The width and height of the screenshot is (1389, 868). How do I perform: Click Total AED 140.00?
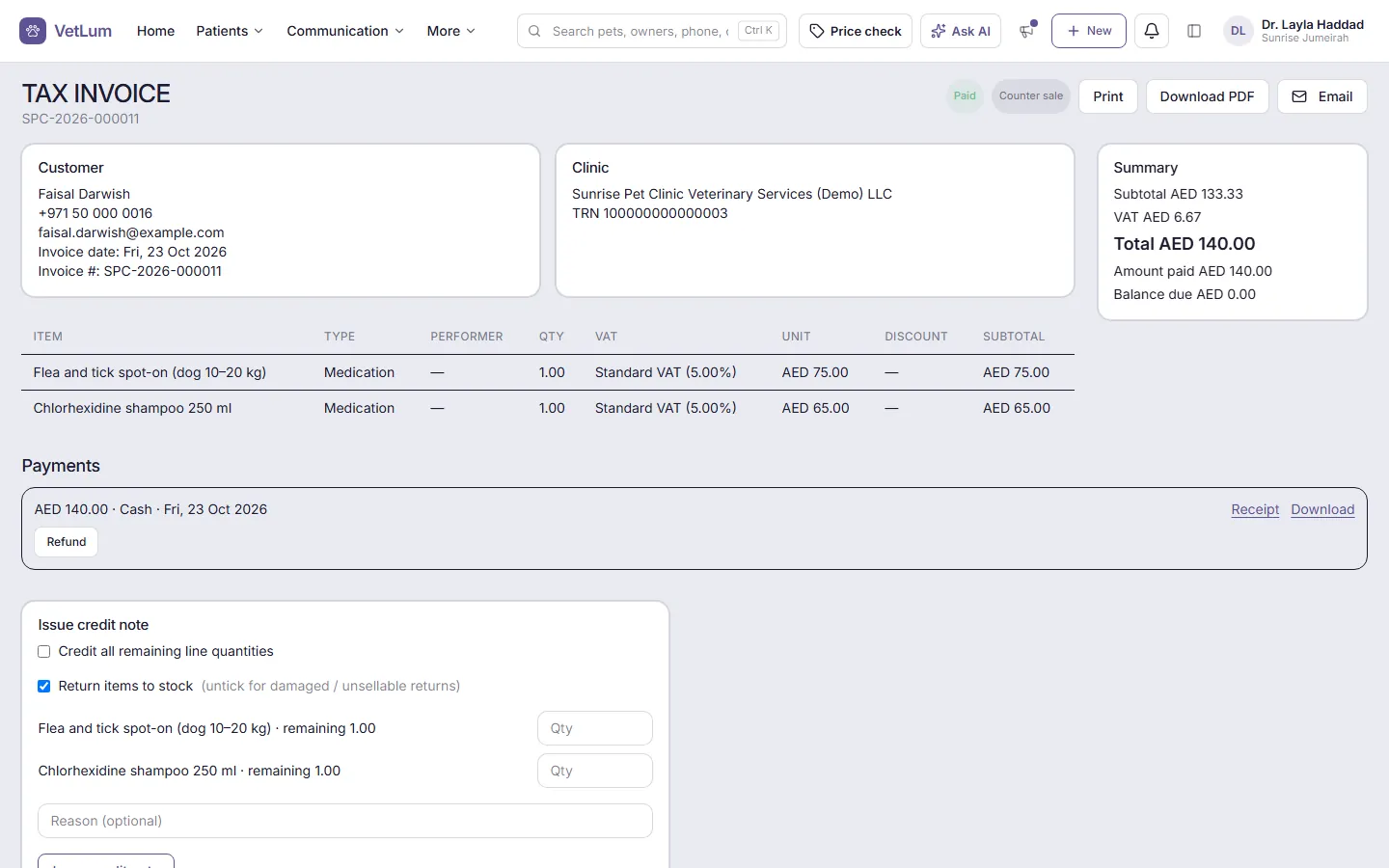[x=1185, y=244]
